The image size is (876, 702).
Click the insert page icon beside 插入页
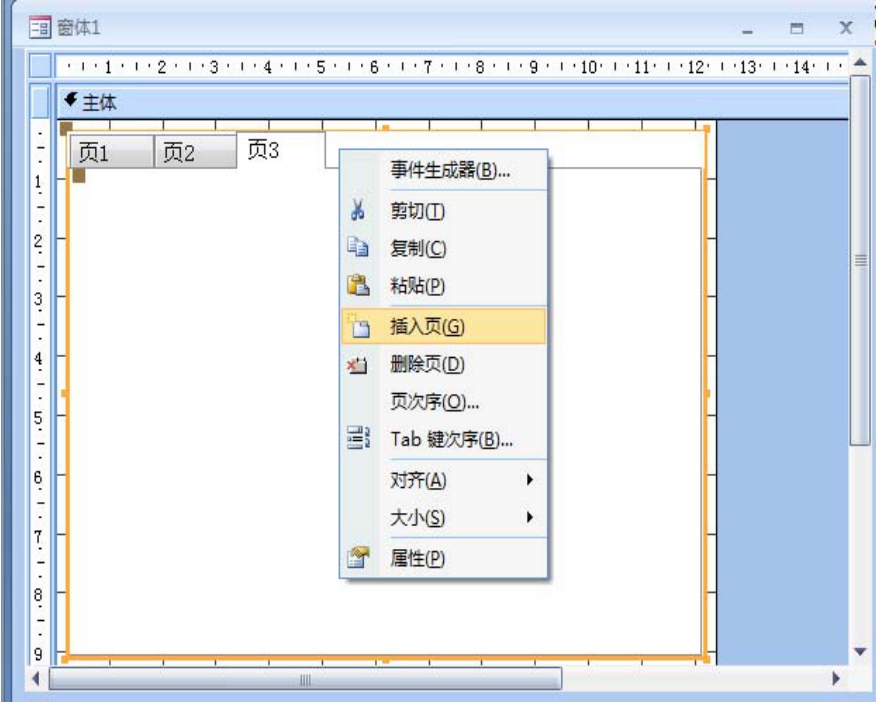[358, 326]
